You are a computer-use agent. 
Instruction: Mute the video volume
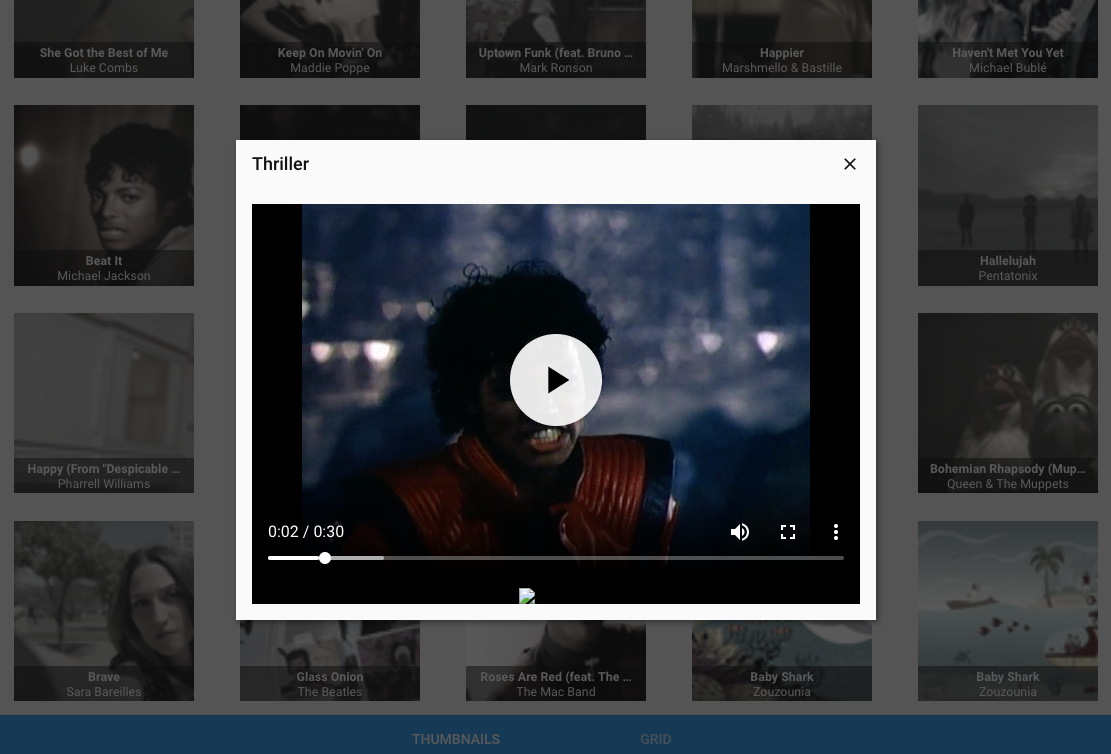[740, 532]
